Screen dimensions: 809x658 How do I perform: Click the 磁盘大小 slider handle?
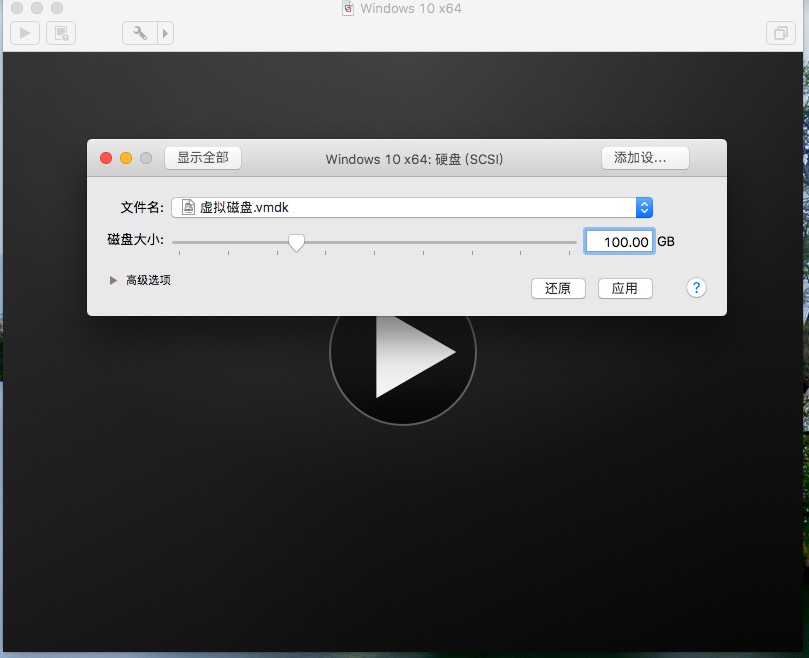[x=297, y=241]
